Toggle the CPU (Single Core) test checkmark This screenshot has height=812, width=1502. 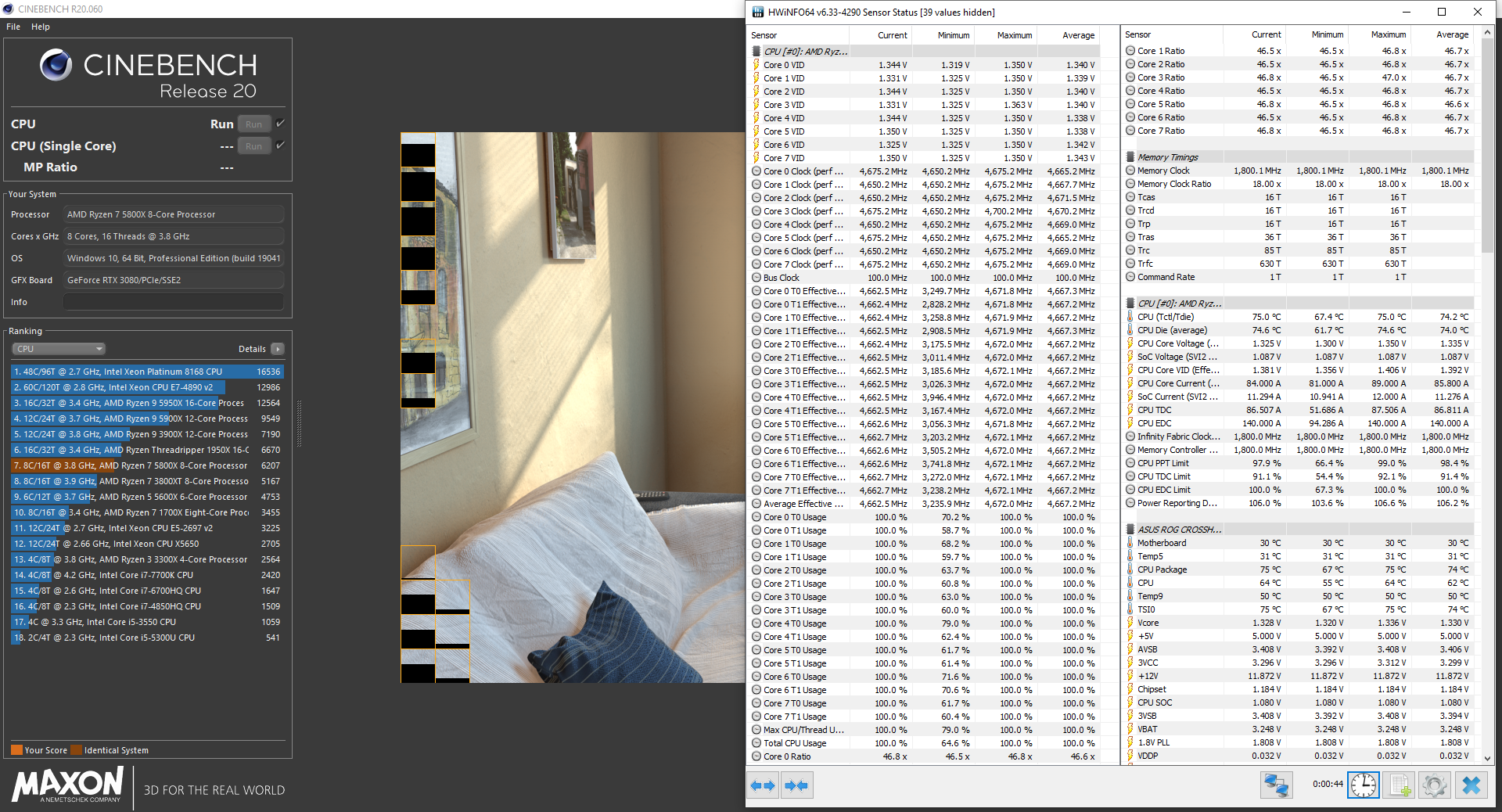coord(280,146)
